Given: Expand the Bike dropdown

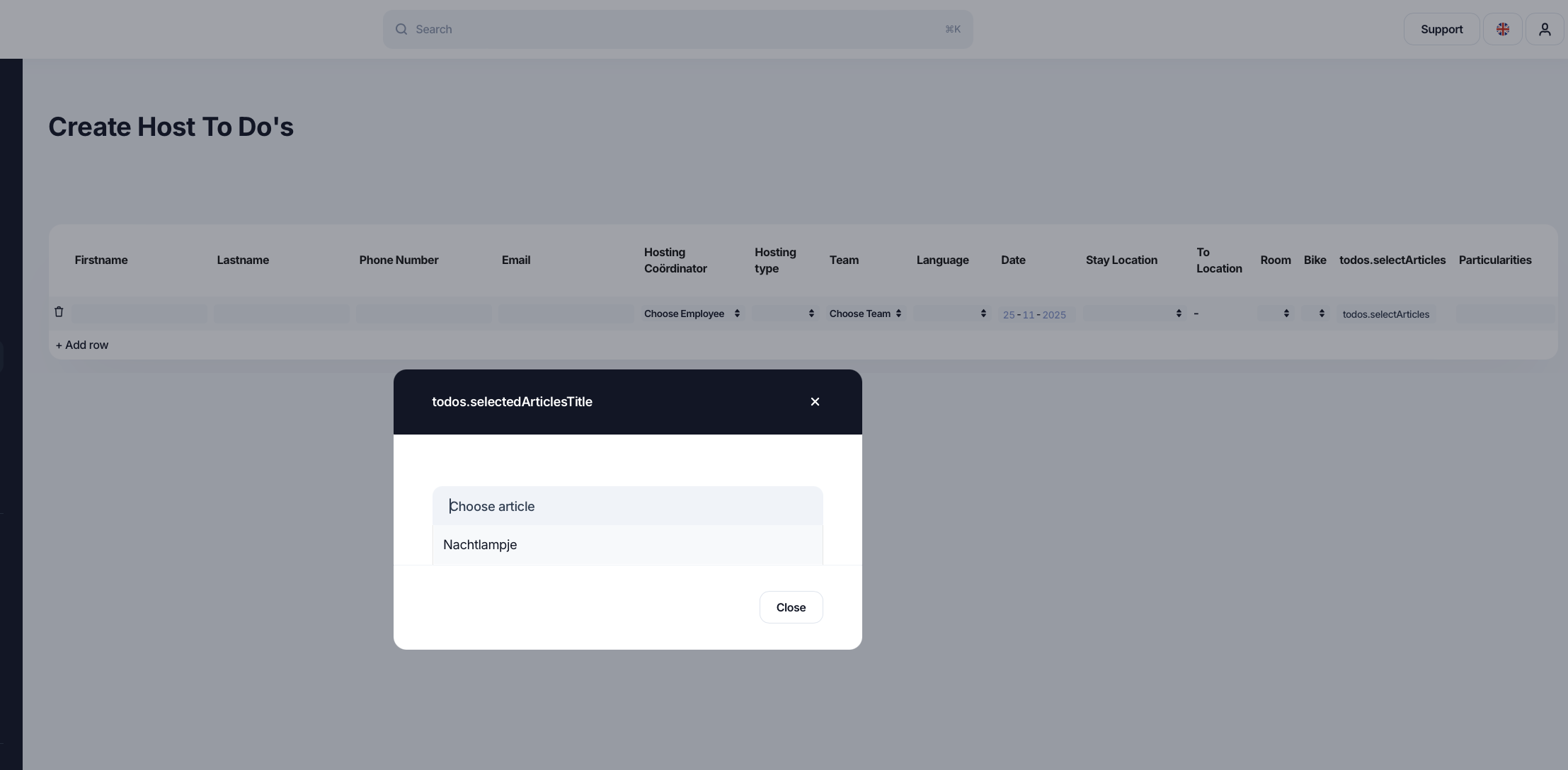Looking at the screenshot, I should point(1315,314).
